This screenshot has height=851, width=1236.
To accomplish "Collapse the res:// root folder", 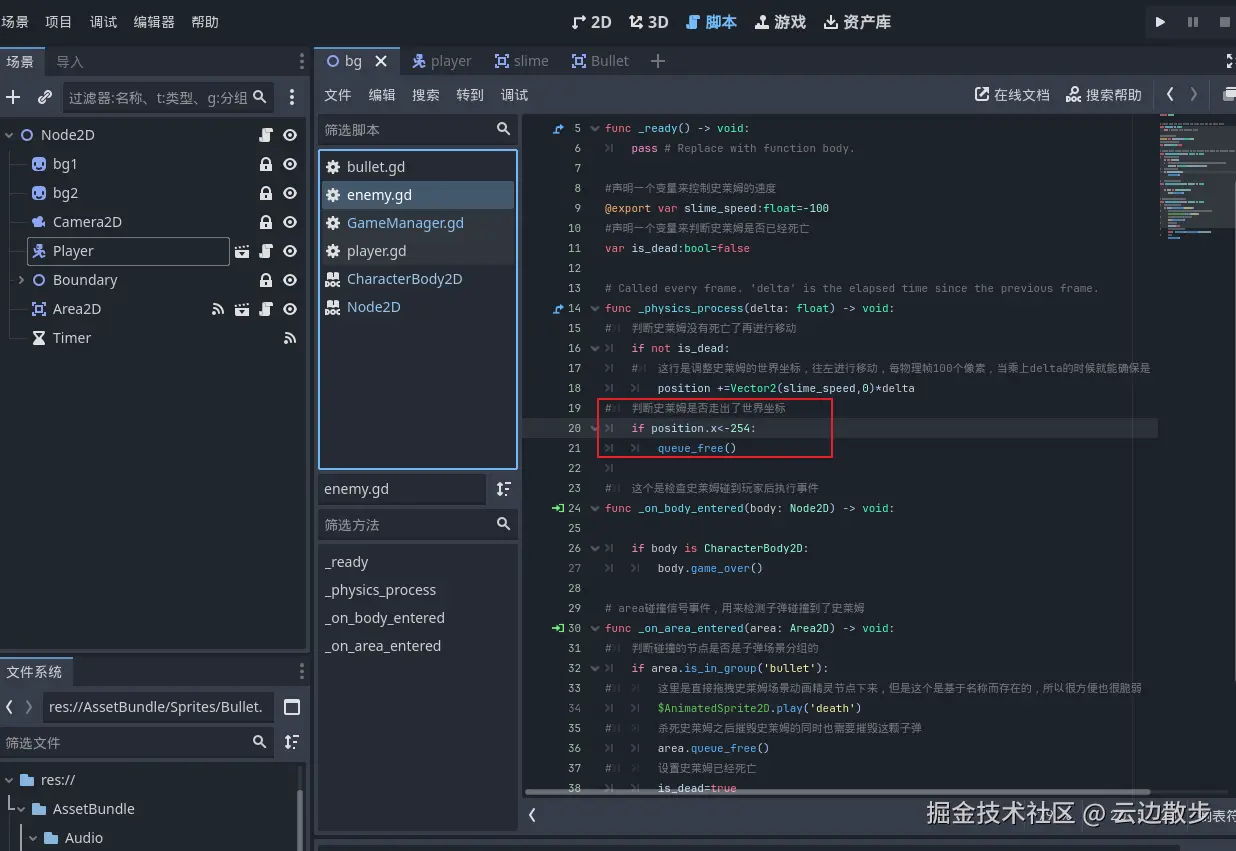I will (9, 780).
